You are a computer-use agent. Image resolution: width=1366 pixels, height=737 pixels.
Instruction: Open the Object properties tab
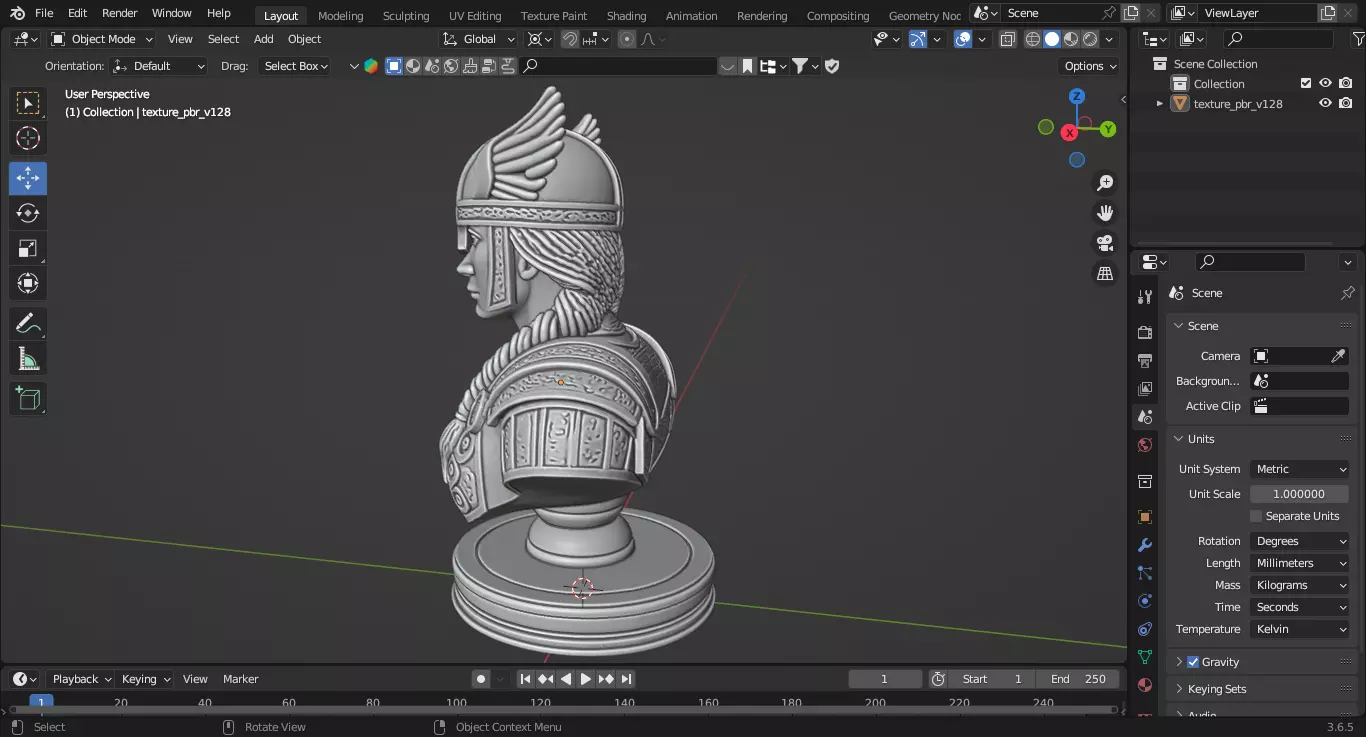pyautogui.click(x=1145, y=517)
